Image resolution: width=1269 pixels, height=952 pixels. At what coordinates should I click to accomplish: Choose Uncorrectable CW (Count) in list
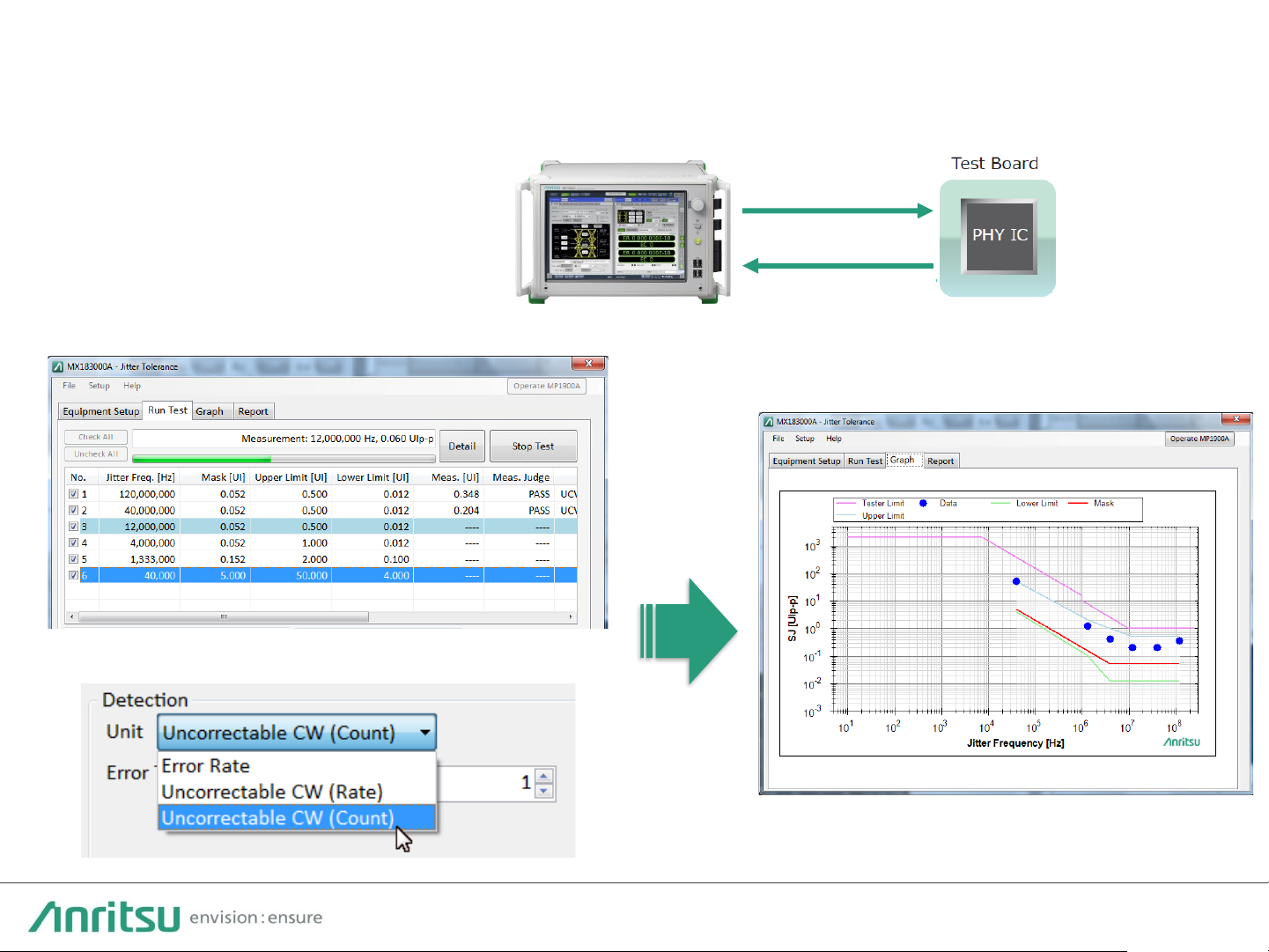coord(297,818)
